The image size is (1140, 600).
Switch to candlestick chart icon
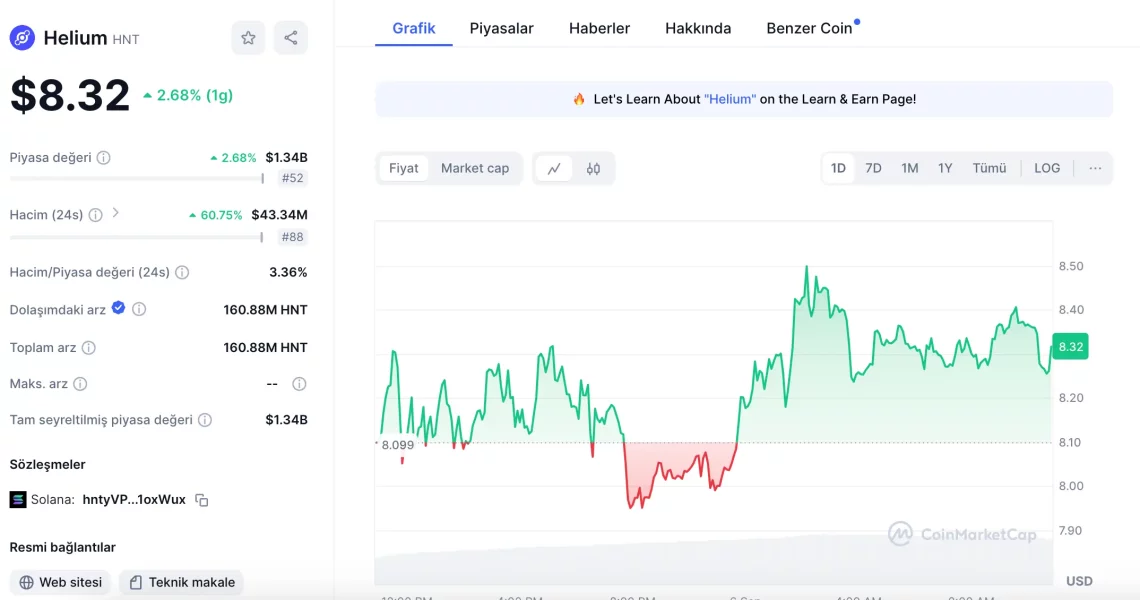click(593, 168)
